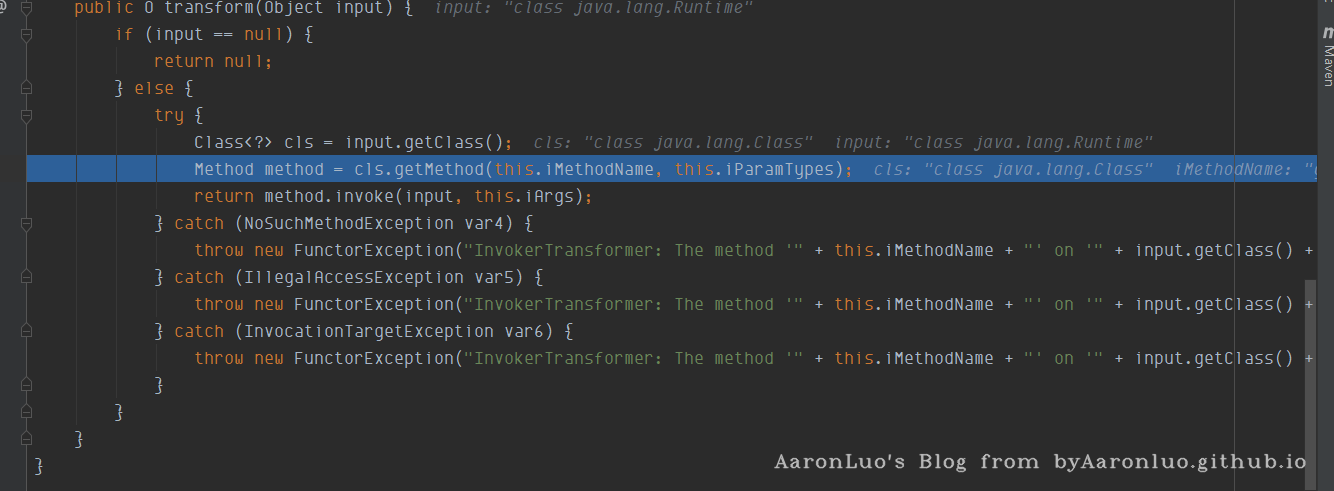Viewport: 1334px width, 491px height.
Task: Fold the InvocationTargetException catch block
Action: [x=26, y=331]
